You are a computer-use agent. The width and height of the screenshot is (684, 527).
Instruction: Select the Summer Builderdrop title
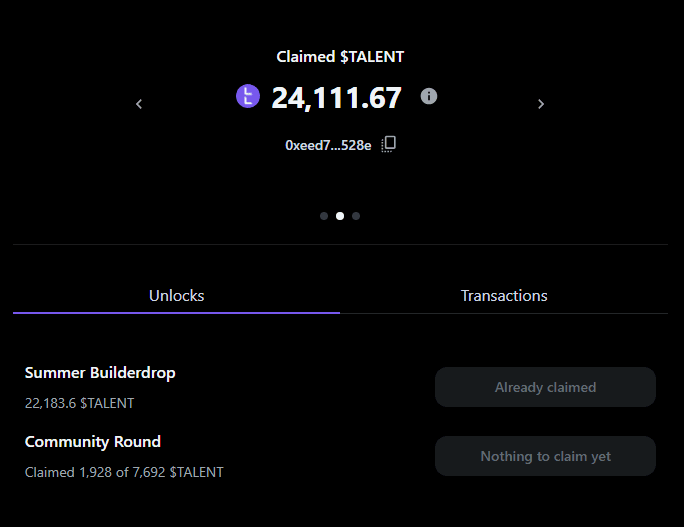tap(100, 373)
